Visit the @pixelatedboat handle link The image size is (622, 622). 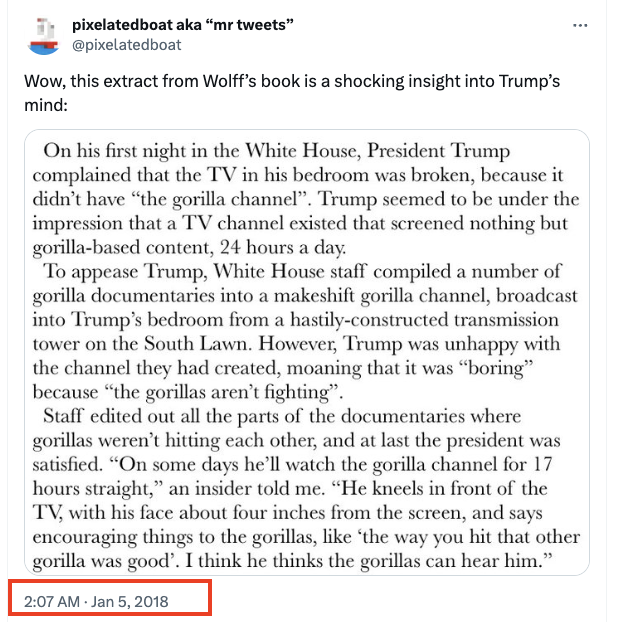(x=127, y=45)
